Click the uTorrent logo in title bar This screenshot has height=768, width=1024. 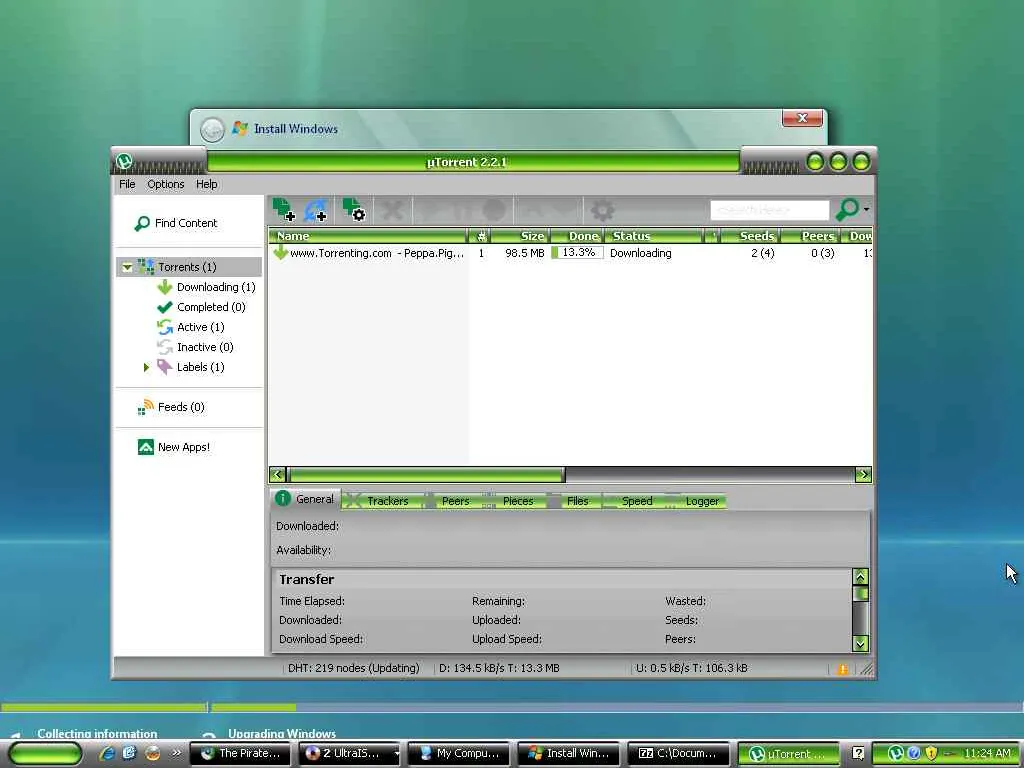tap(124, 161)
